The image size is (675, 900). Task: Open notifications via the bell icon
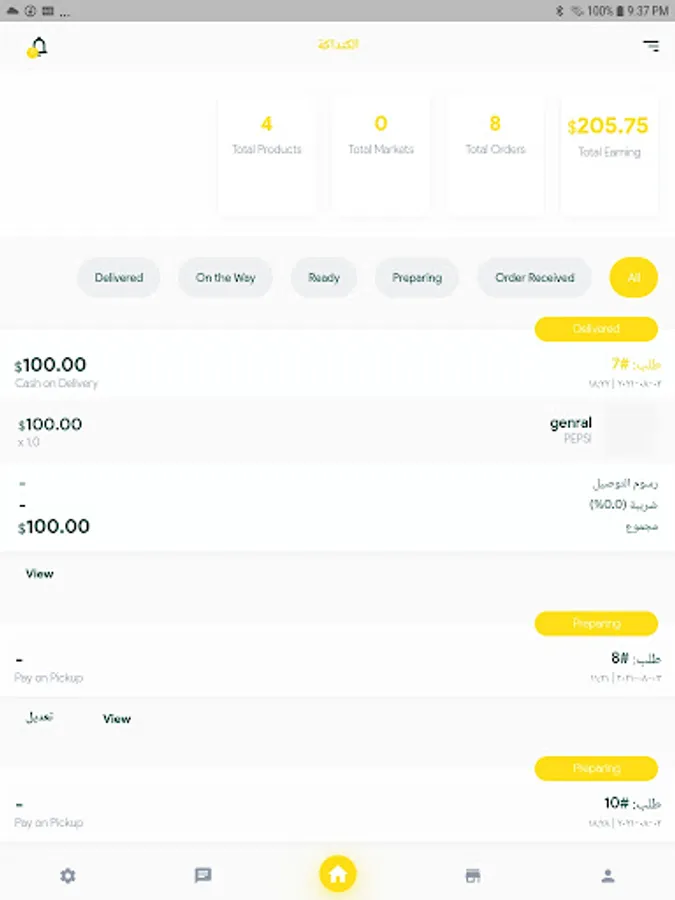click(x=37, y=47)
